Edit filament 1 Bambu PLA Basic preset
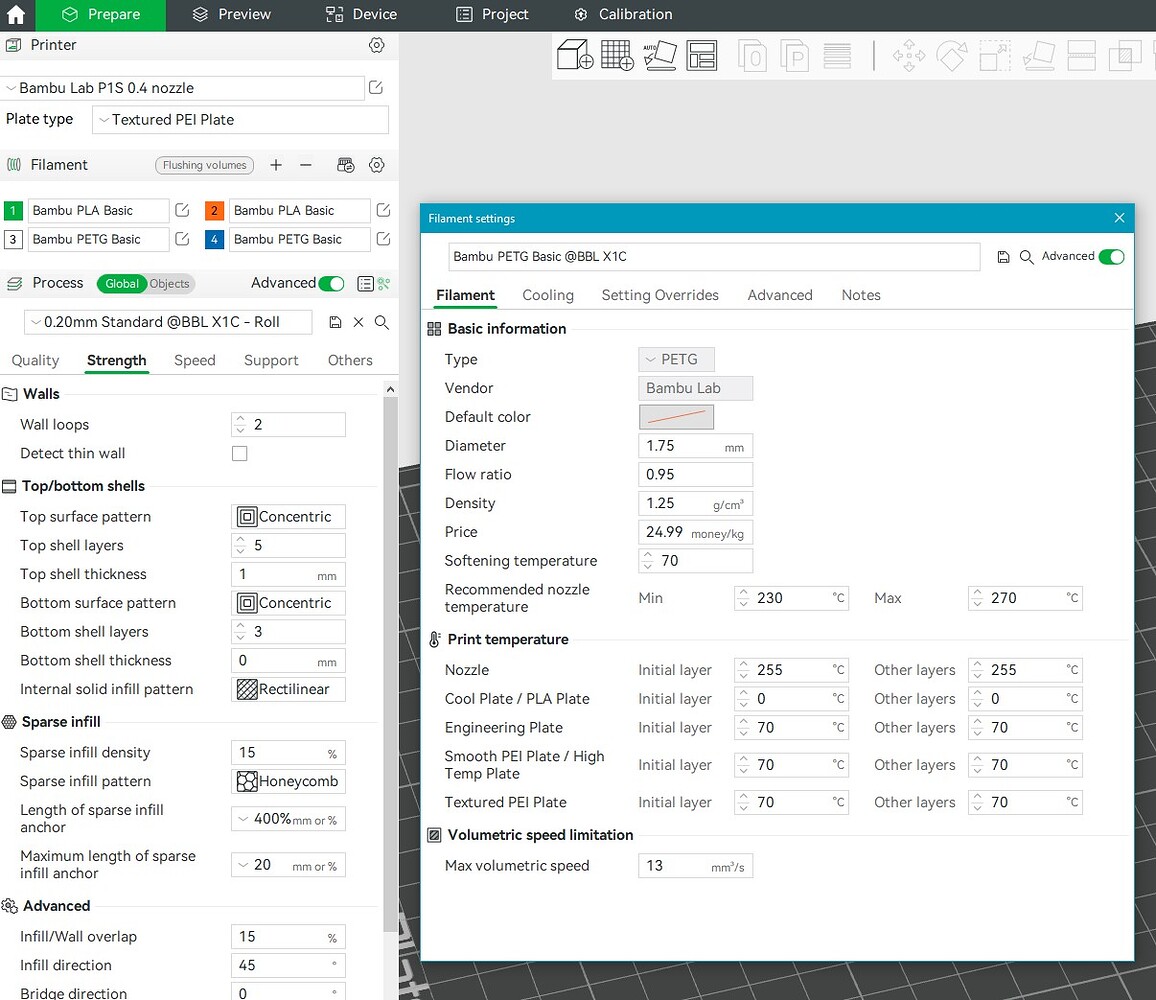 click(x=182, y=210)
